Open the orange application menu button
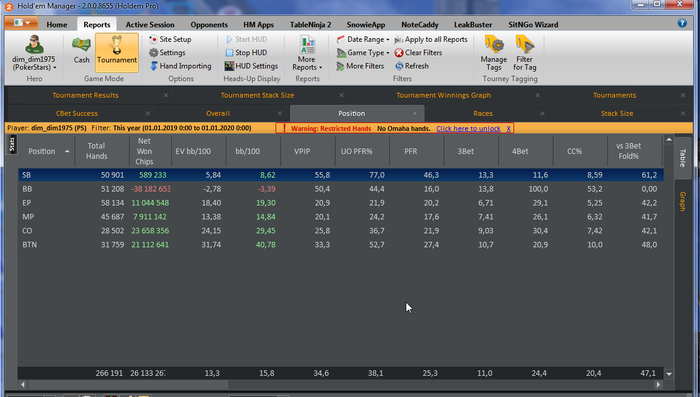This screenshot has height=397, width=700. [21, 23]
